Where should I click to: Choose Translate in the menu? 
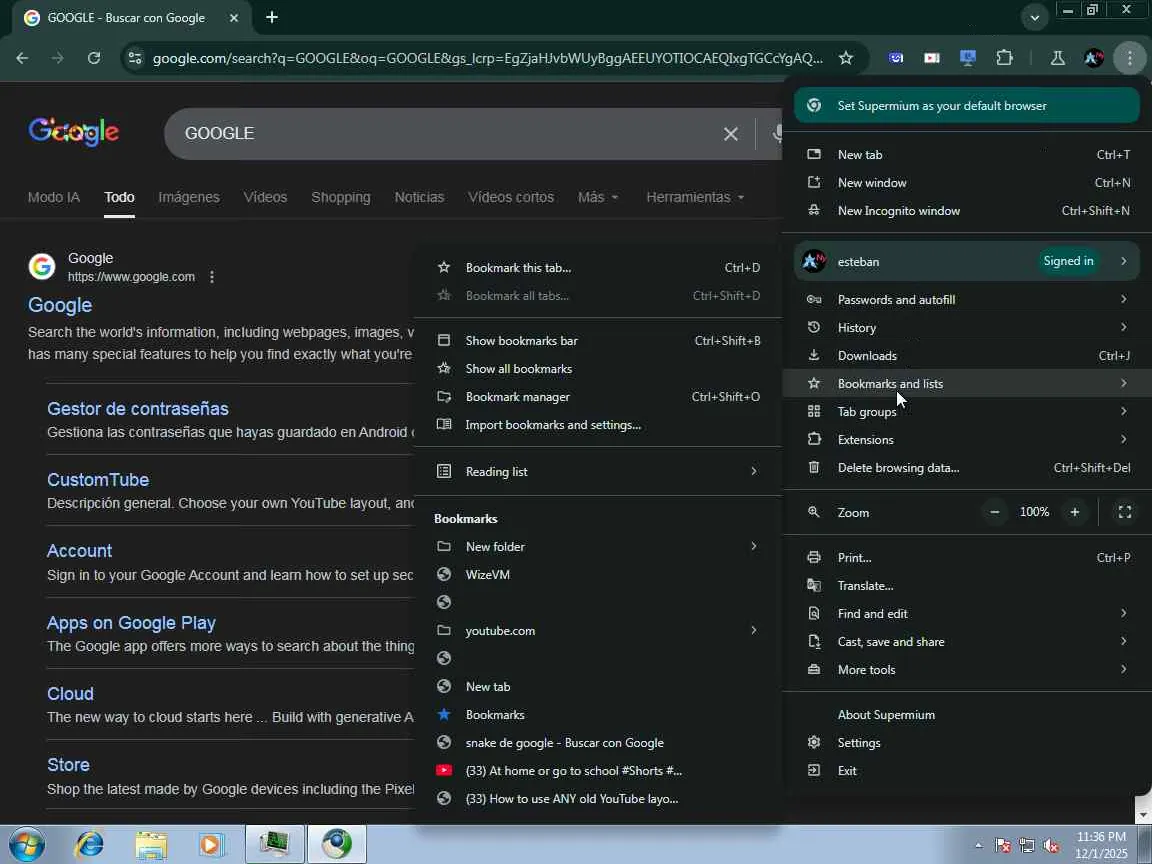point(968,586)
